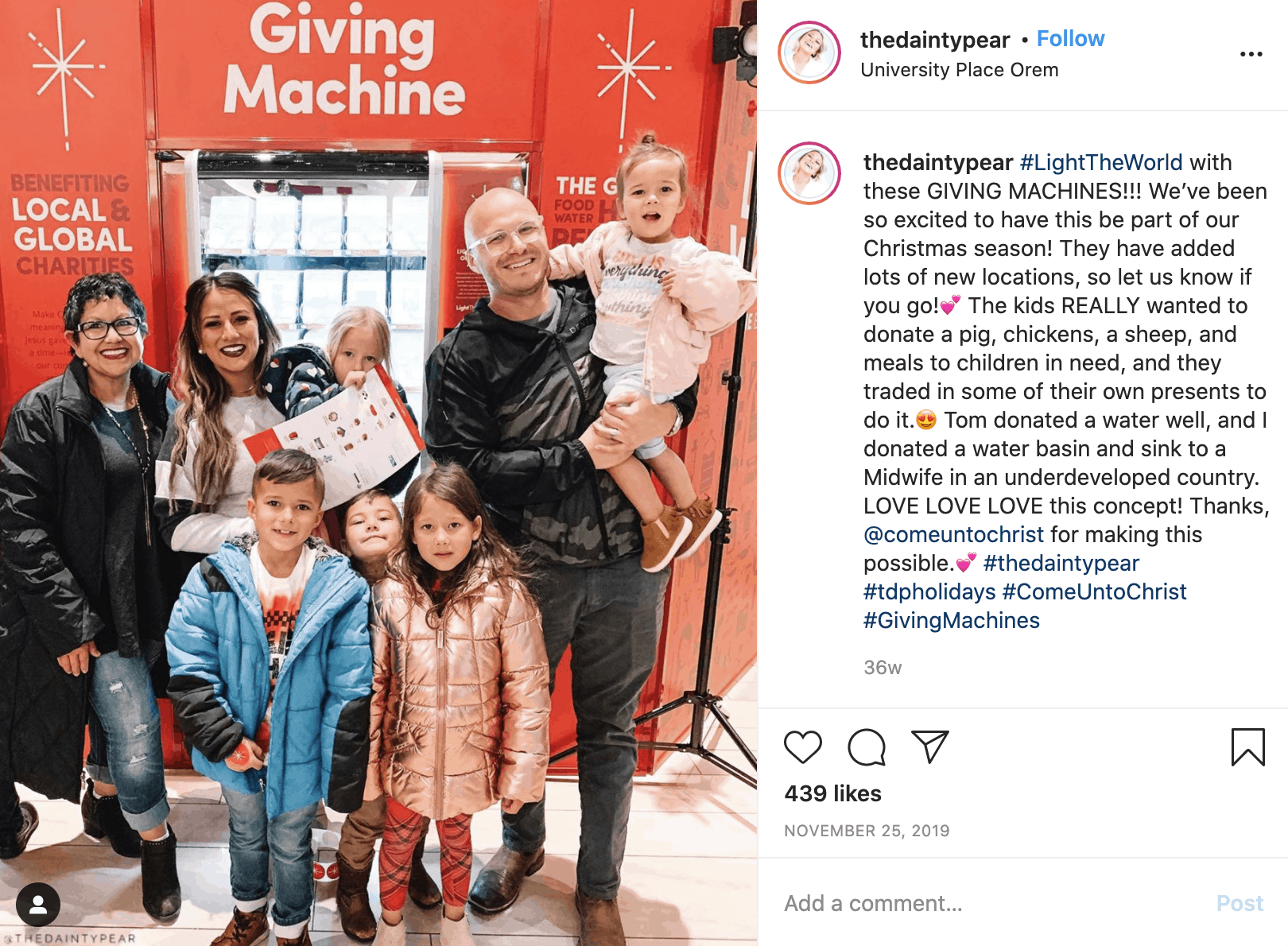
Task: Open thedaintypear username in header
Action: [x=935, y=40]
